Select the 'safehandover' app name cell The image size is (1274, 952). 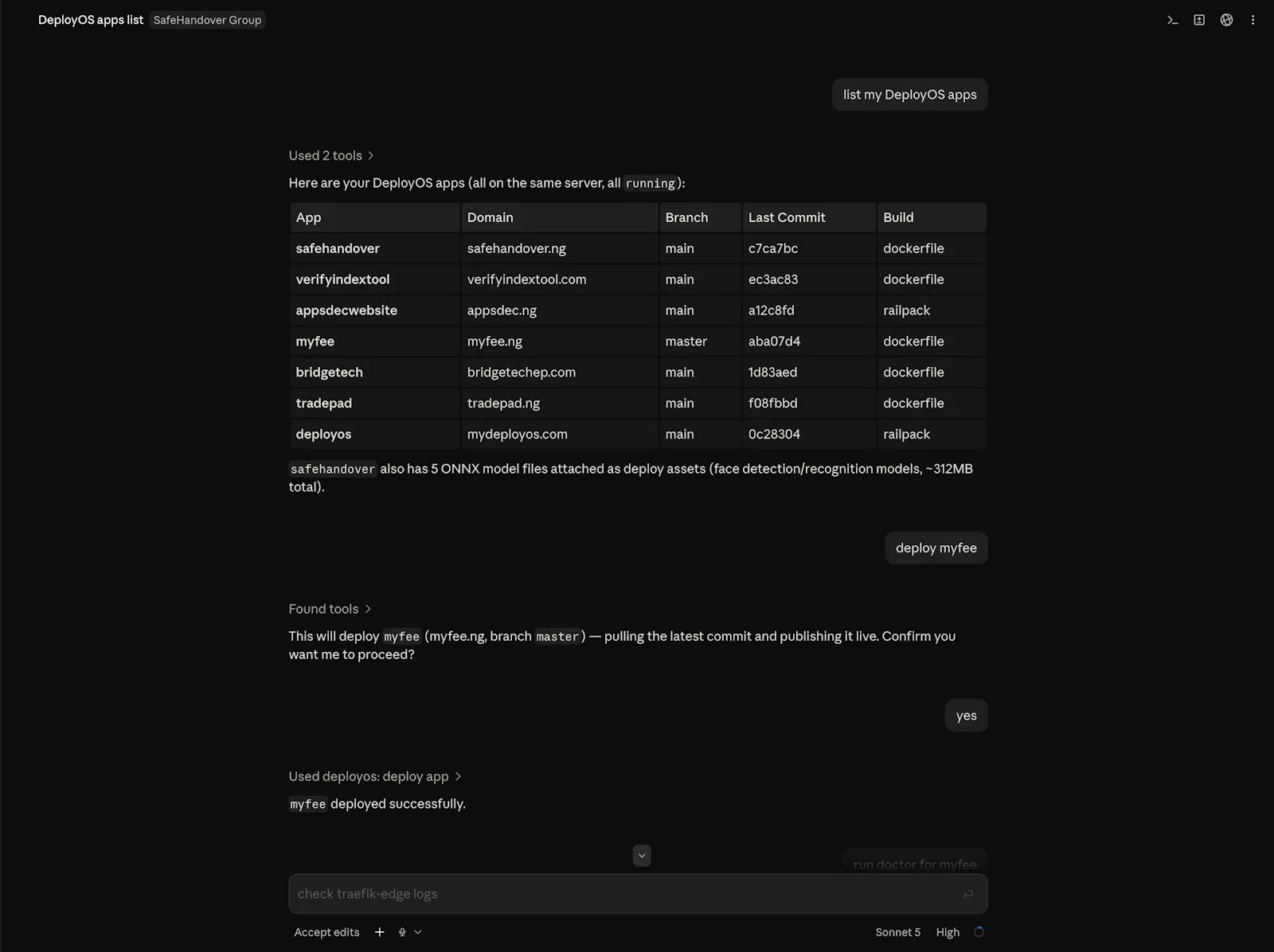pyautogui.click(x=375, y=248)
